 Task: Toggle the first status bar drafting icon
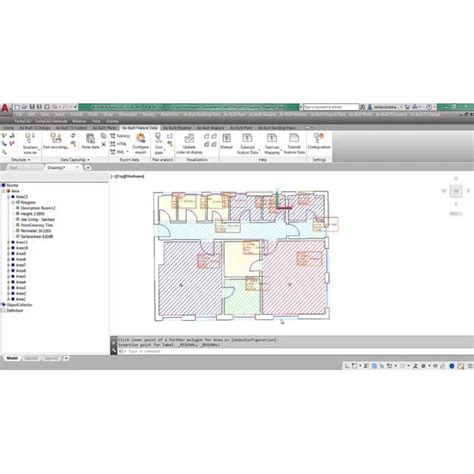click(347, 366)
